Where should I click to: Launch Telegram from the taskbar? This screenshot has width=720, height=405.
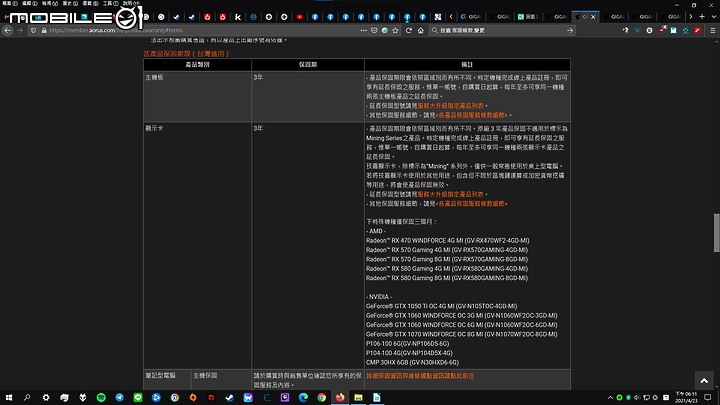119,398
